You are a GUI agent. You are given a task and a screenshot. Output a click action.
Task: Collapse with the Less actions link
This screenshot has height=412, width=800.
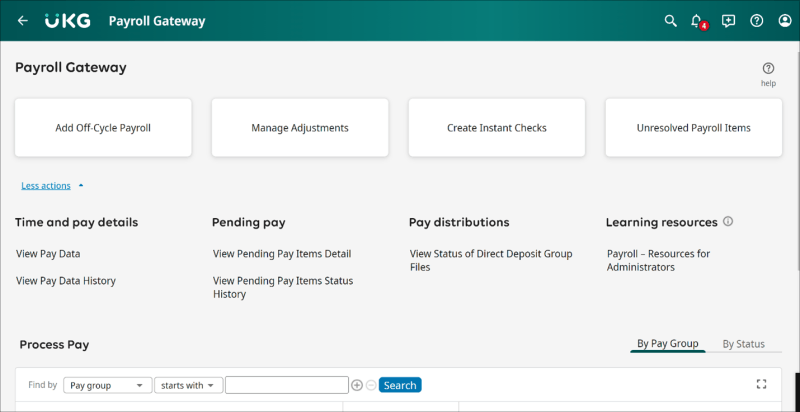point(46,186)
